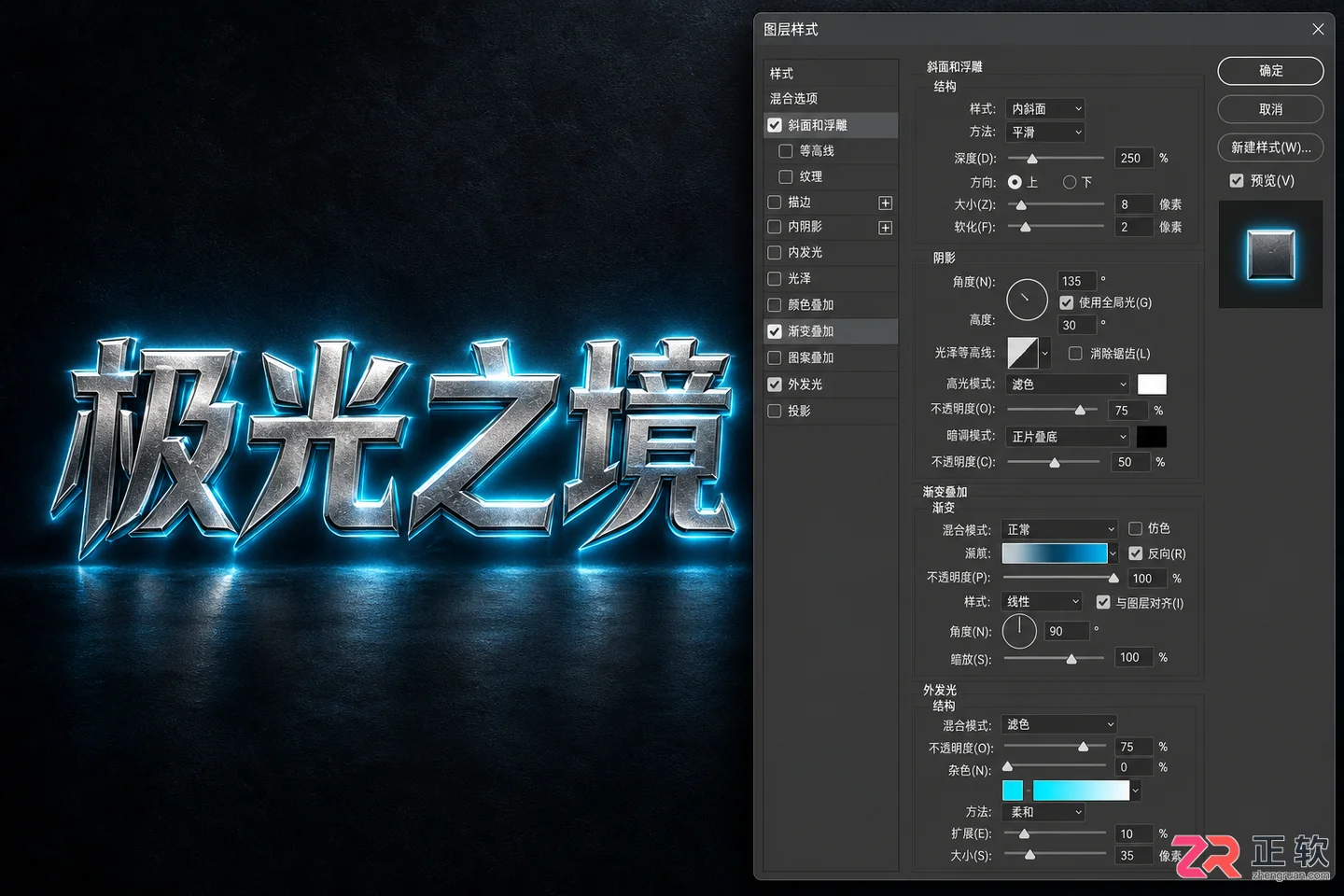The width and height of the screenshot is (1344, 896).
Task: Click the 深度 slider track
Action: pos(1056,158)
